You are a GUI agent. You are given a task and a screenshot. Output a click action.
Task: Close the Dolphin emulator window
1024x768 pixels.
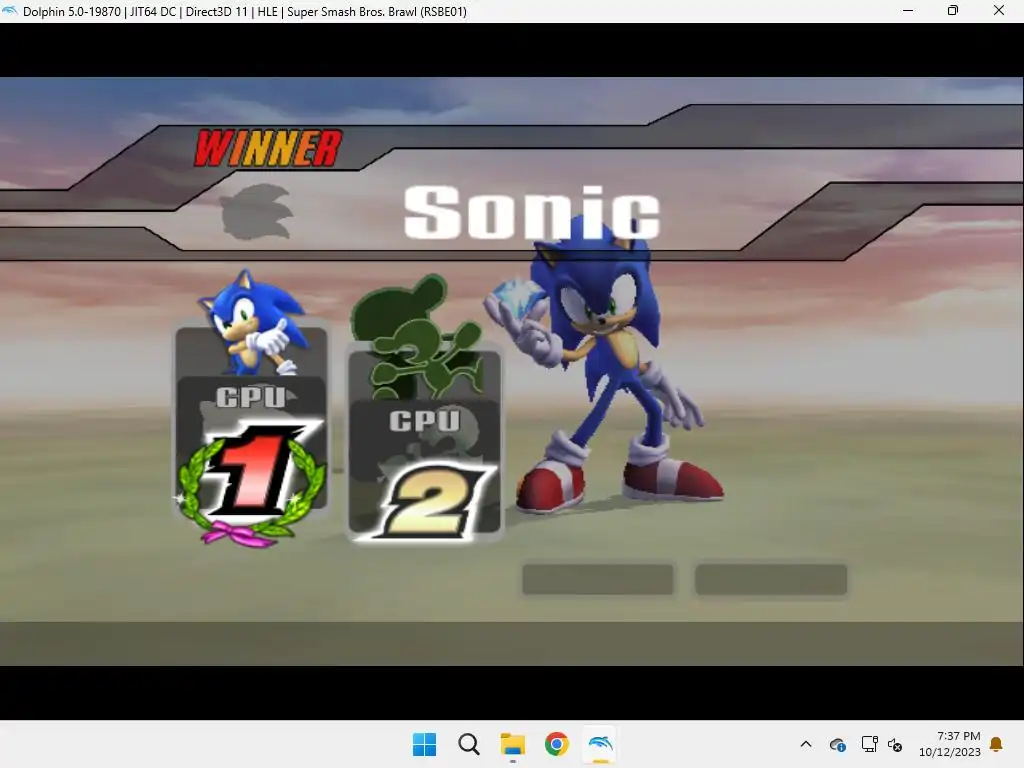tap(999, 10)
